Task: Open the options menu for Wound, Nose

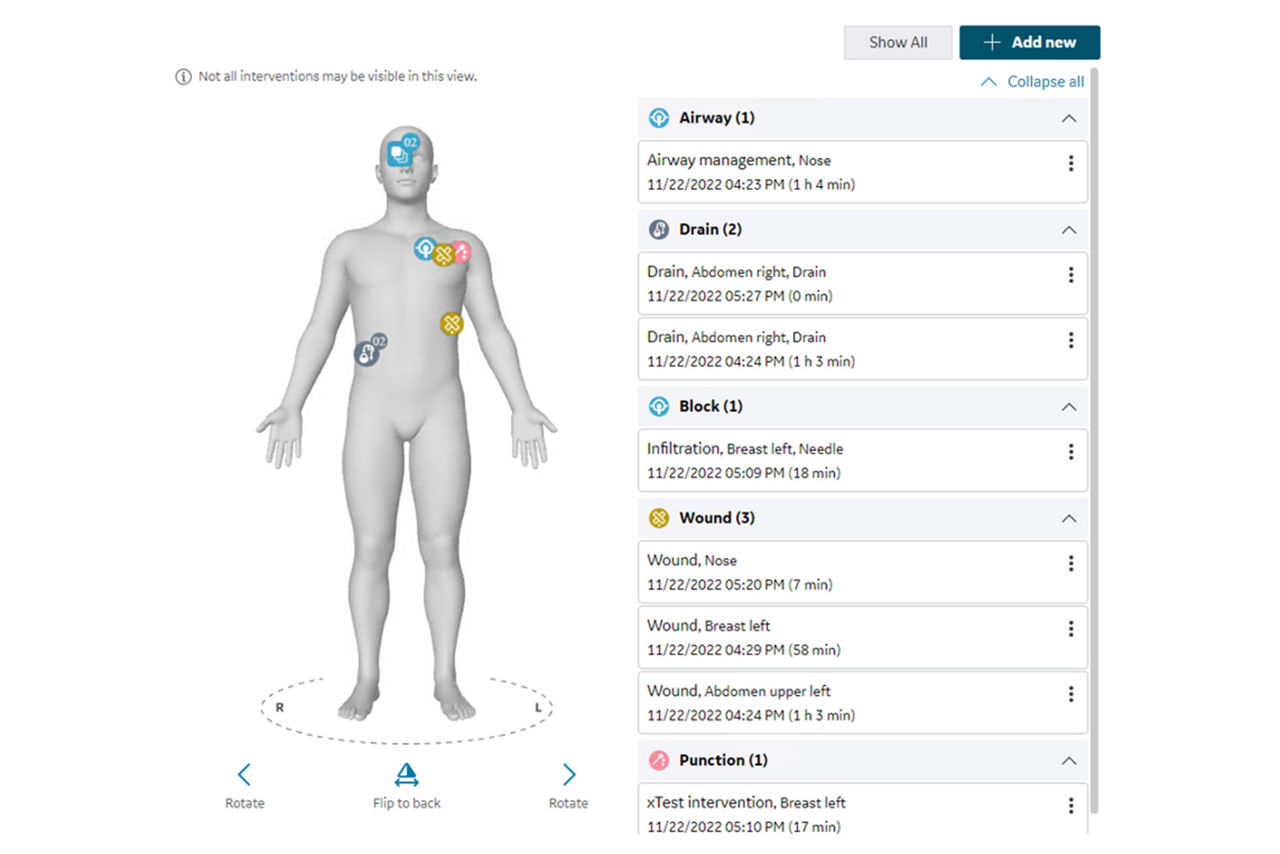Action: point(1071,561)
